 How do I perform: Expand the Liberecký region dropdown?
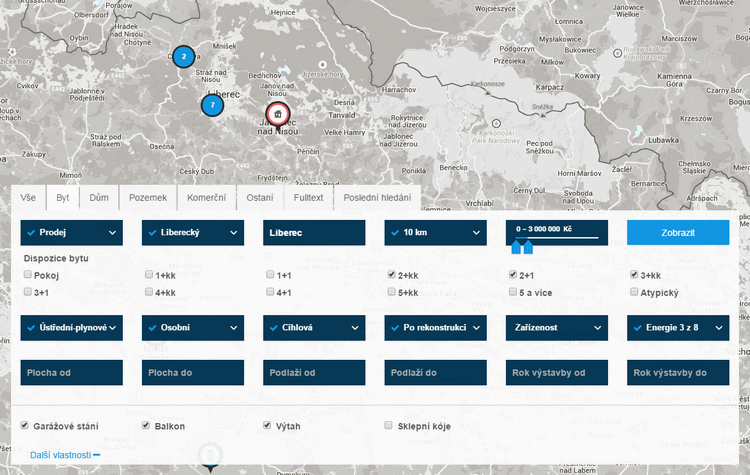point(192,233)
